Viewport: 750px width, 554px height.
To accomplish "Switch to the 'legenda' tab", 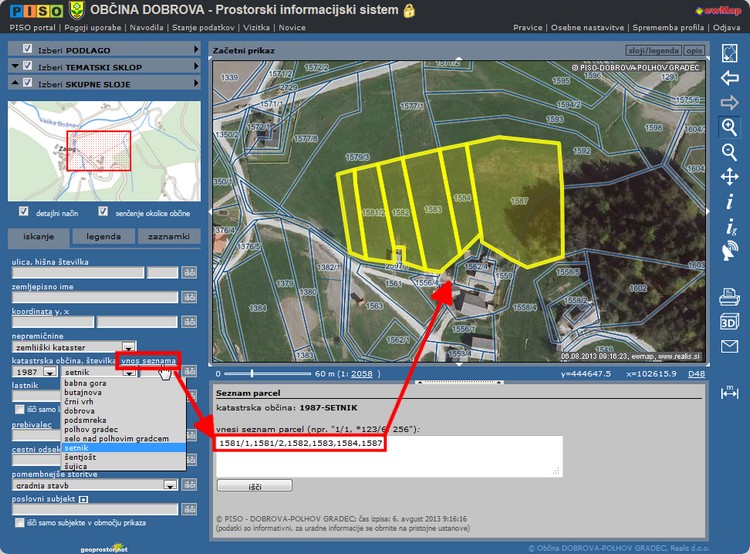I will (x=103, y=238).
